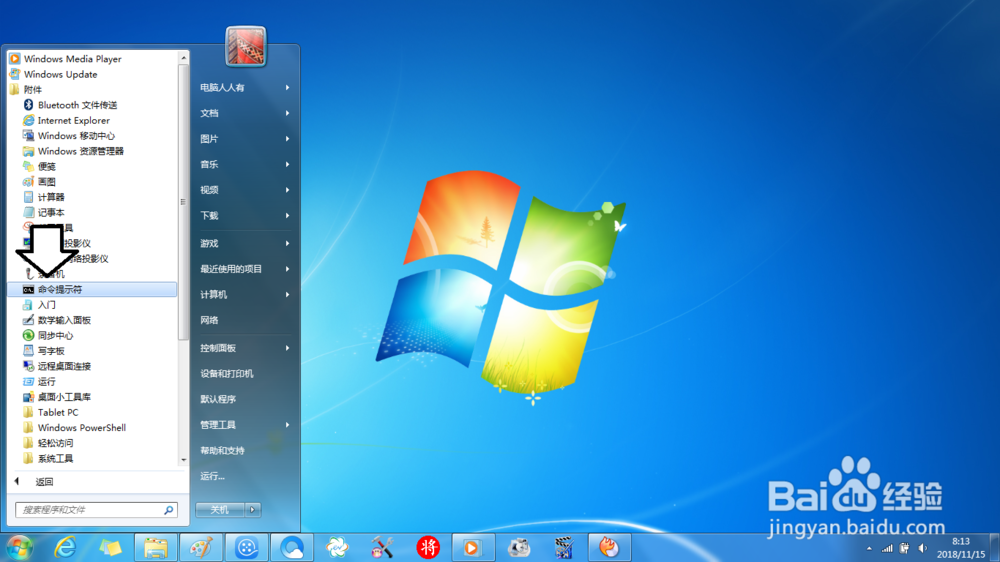Click the Windows Start orb

[x=19, y=547]
